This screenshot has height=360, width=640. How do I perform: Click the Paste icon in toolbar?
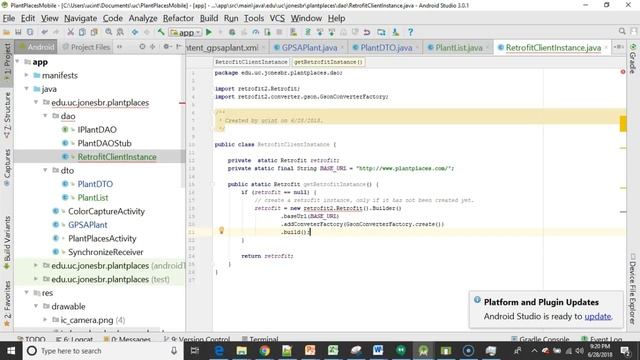tap(94, 32)
